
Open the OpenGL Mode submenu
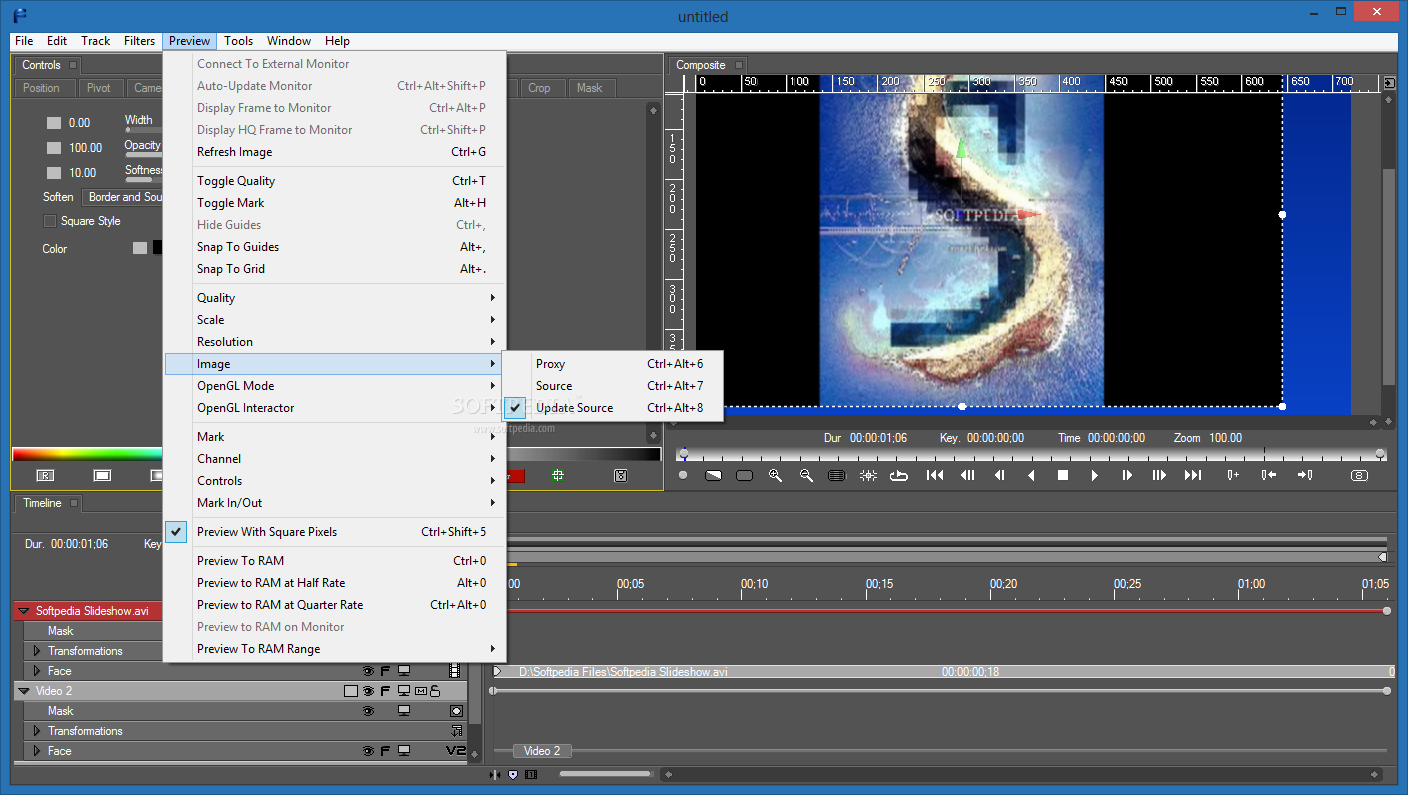[335, 386]
